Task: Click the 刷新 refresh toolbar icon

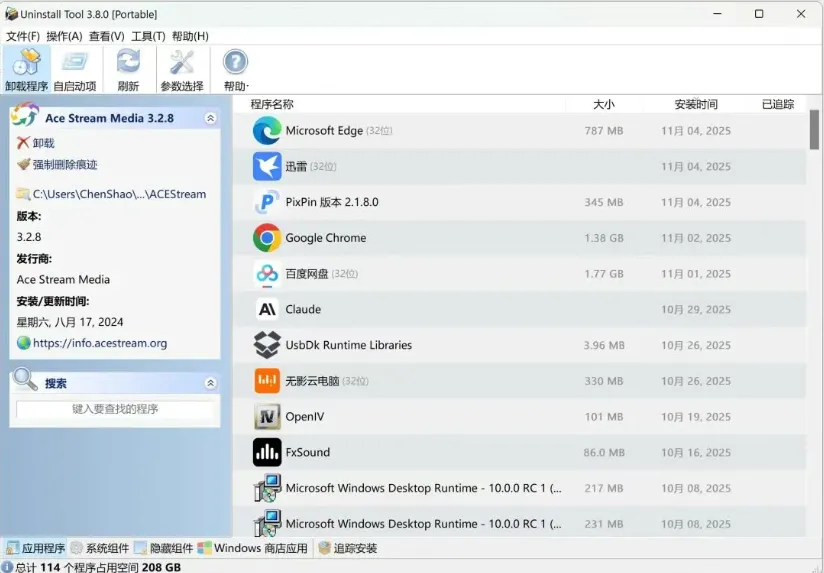Action: [128, 63]
